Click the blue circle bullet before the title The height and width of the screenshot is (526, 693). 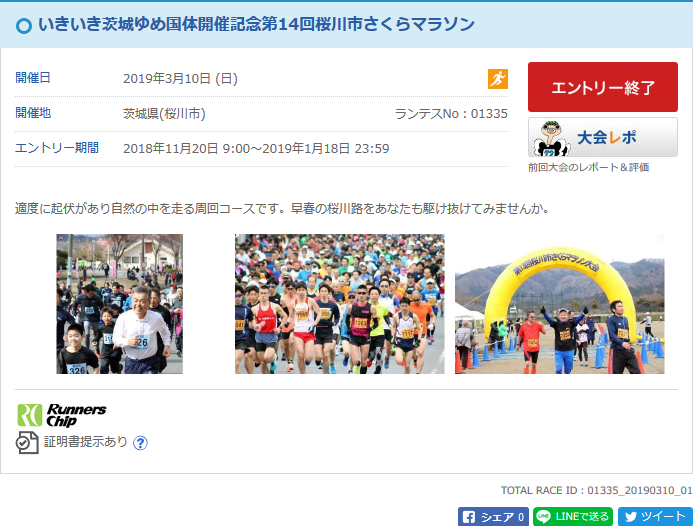click(x=24, y=26)
